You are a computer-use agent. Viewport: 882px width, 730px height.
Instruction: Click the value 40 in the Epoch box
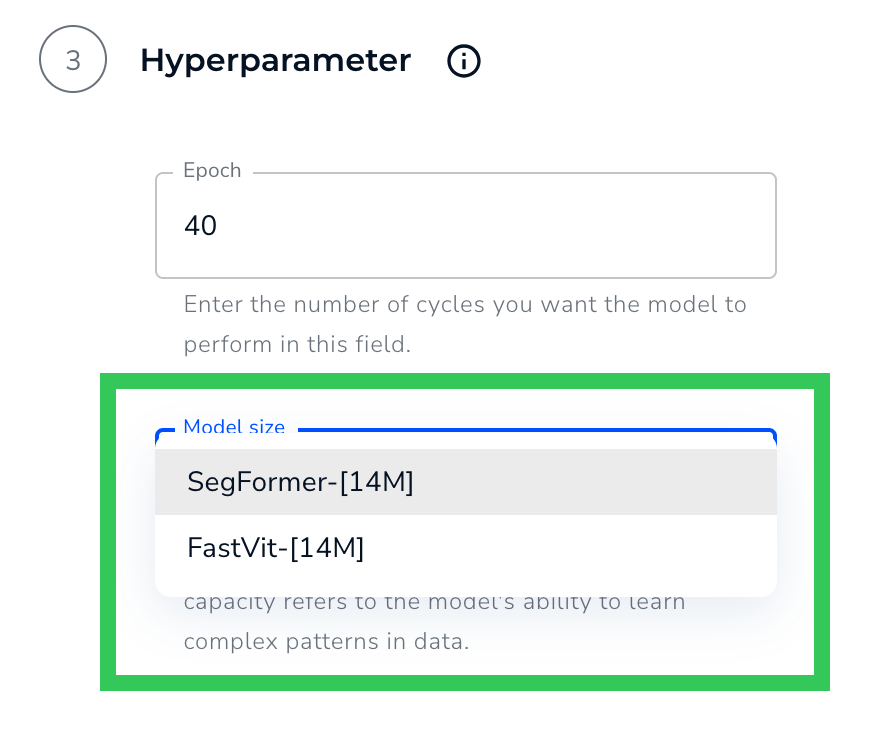pyautogui.click(x=200, y=226)
